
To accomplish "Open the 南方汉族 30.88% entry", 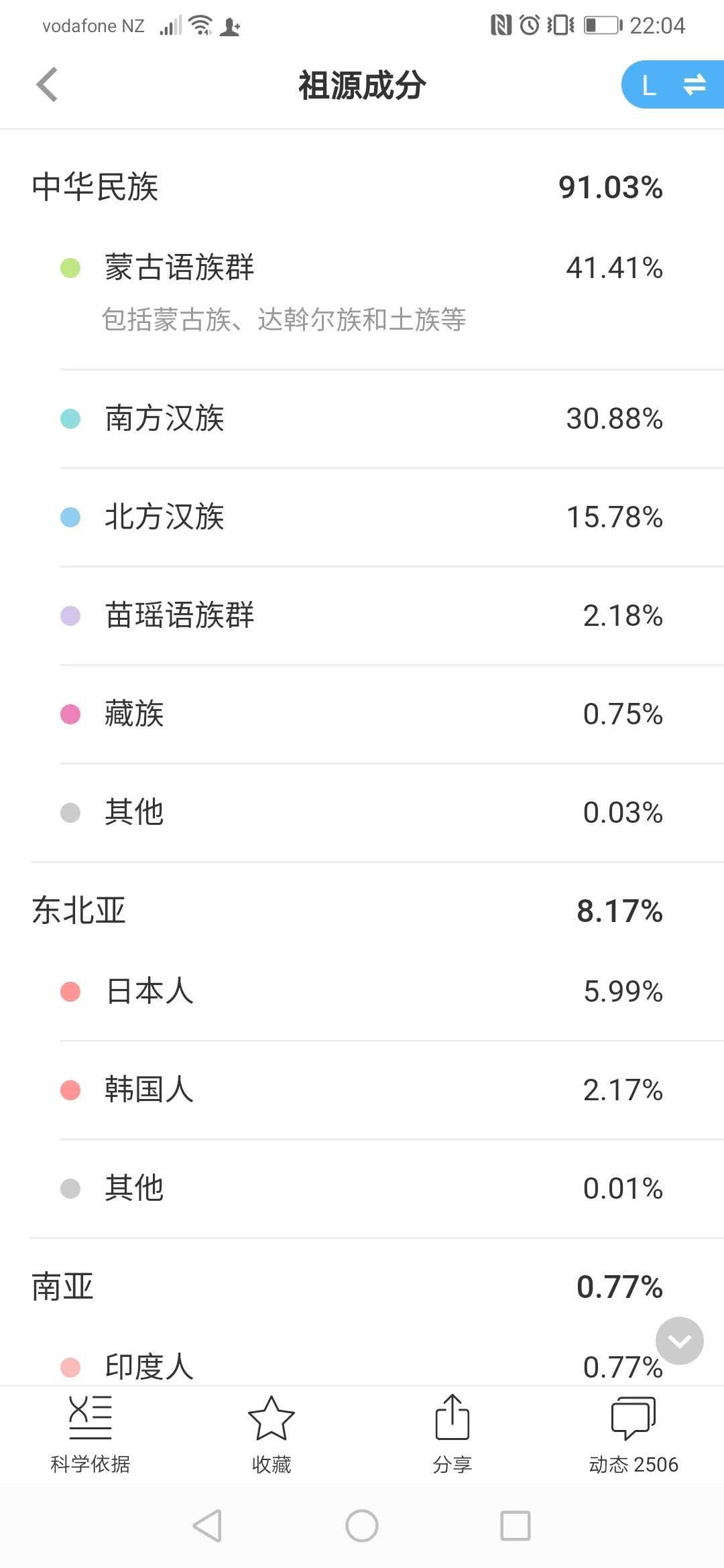I will coord(392,419).
